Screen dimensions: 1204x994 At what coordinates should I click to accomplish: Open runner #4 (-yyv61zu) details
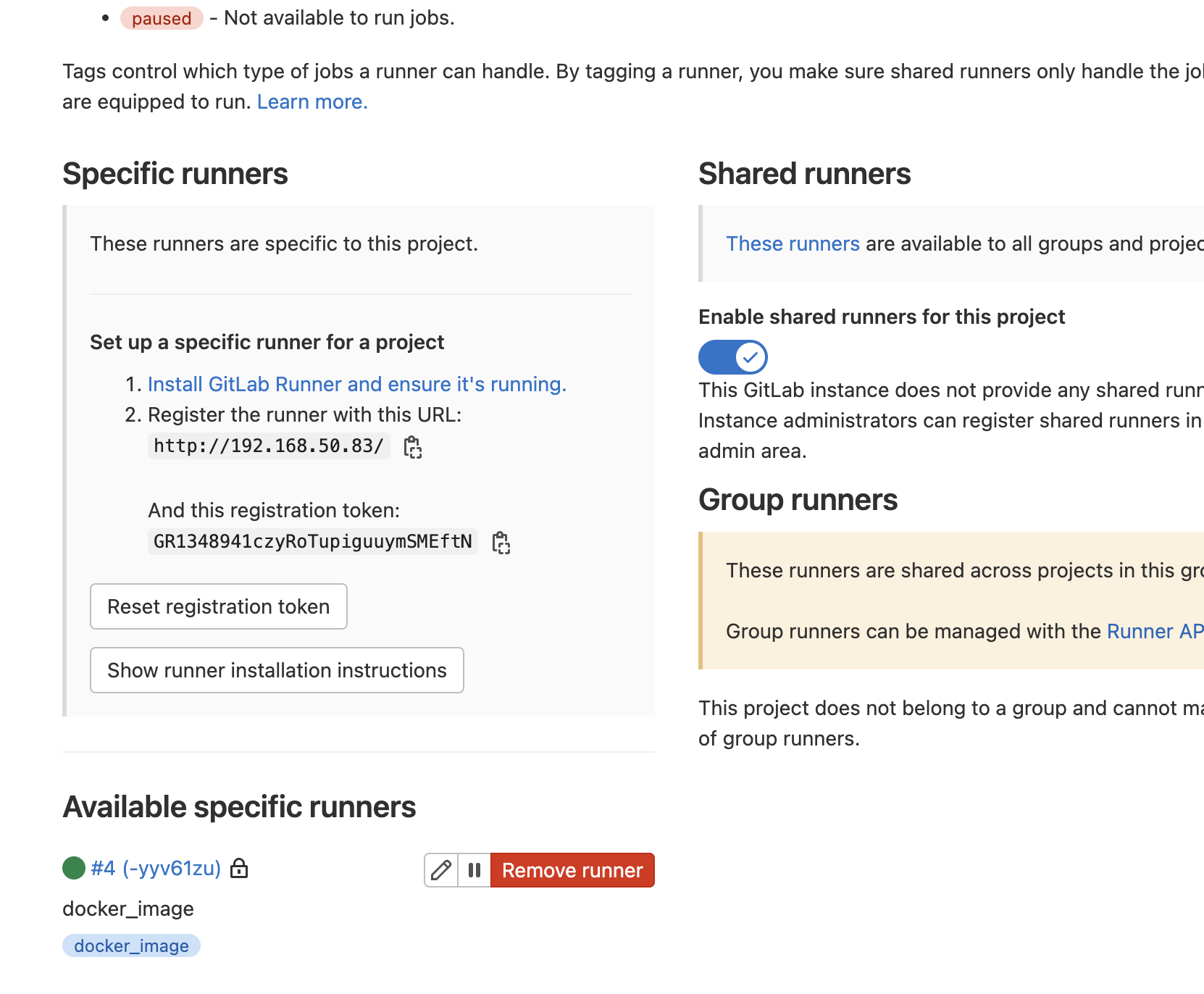point(156,868)
